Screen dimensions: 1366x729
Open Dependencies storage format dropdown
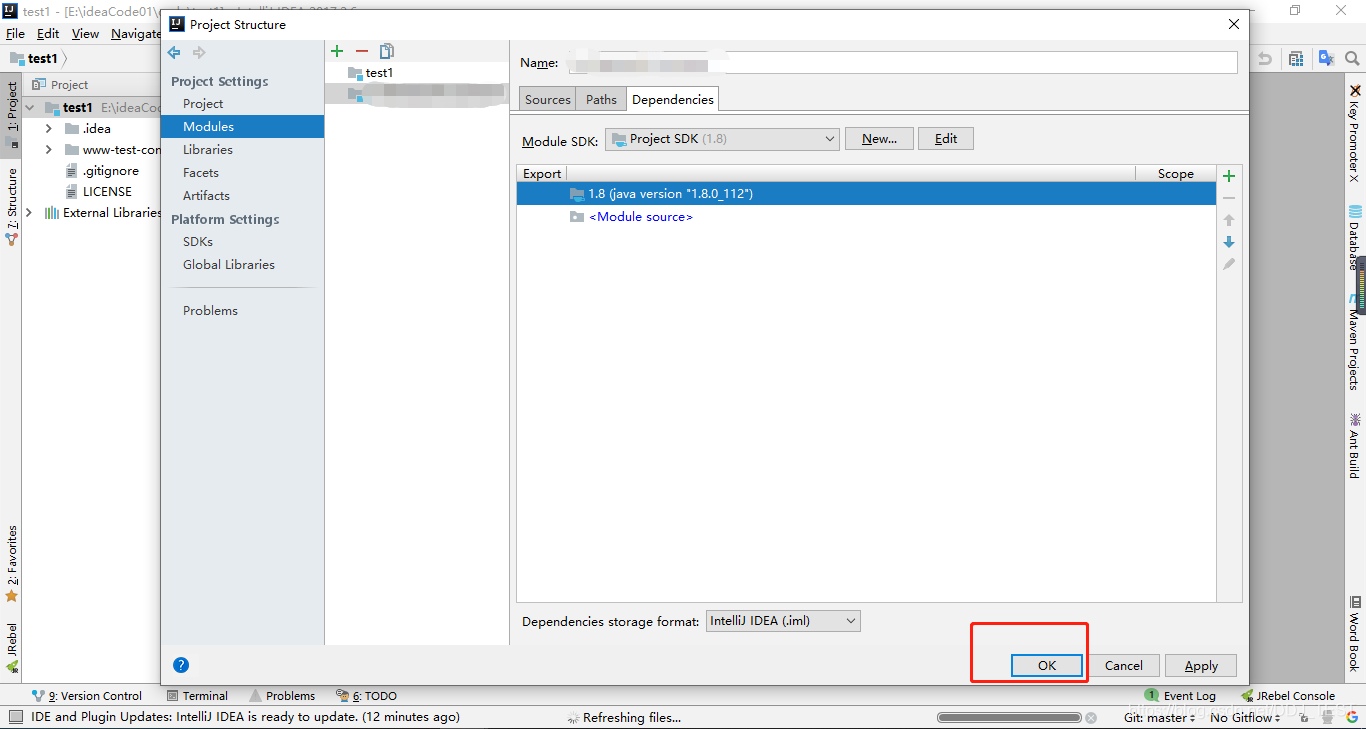click(783, 621)
